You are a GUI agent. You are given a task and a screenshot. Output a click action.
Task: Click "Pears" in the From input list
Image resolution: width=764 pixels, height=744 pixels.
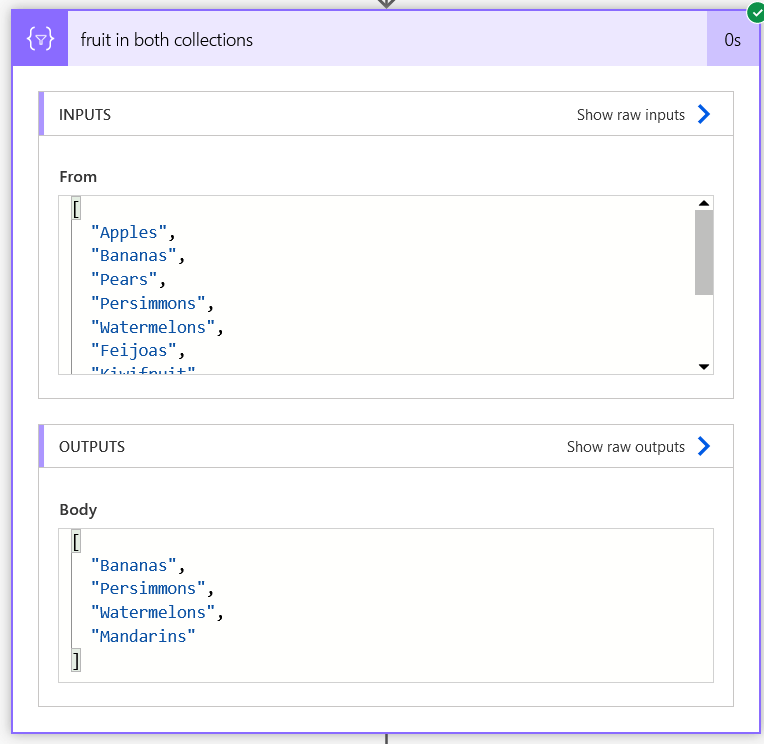pyautogui.click(x=124, y=280)
